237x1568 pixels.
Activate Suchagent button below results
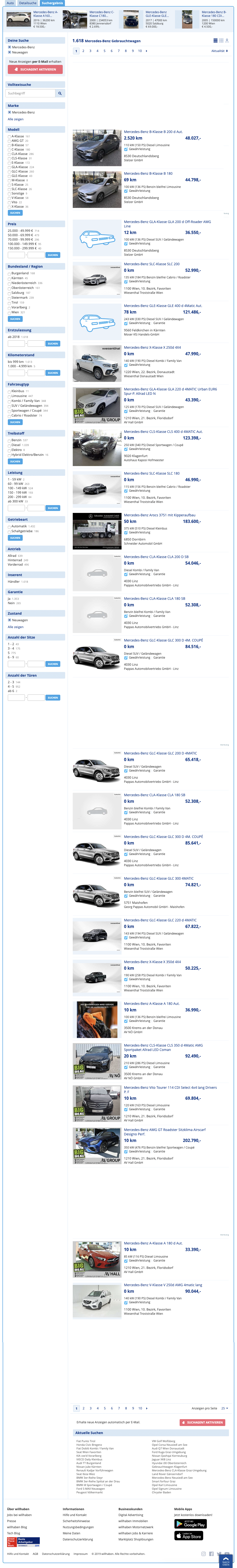(202, 1423)
